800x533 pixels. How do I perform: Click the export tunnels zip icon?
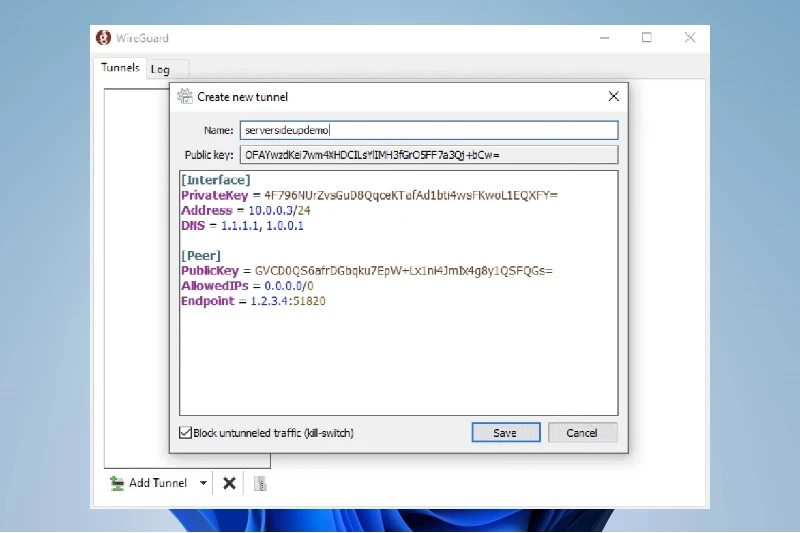(x=260, y=483)
